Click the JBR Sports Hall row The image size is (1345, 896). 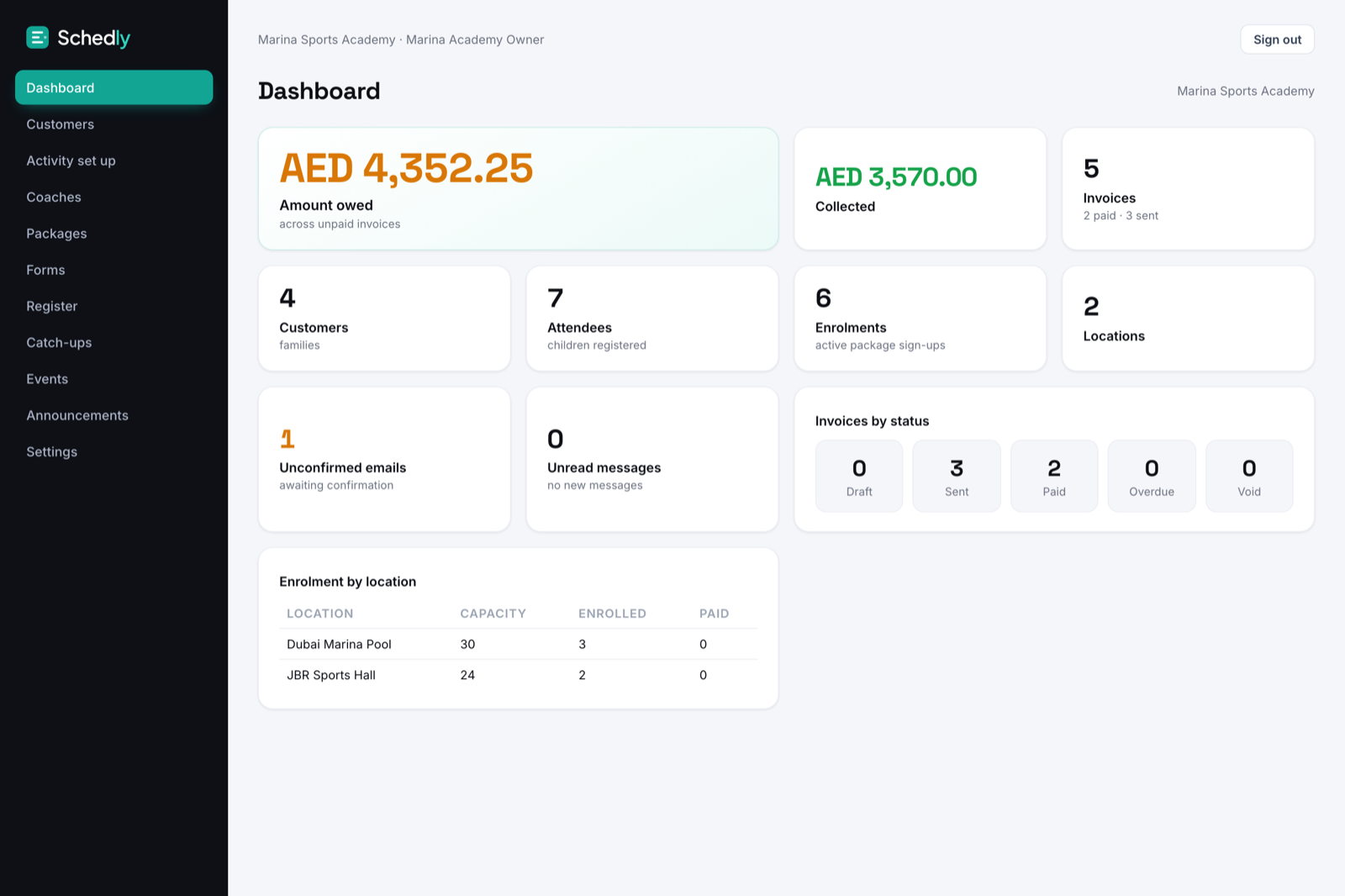coord(518,675)
